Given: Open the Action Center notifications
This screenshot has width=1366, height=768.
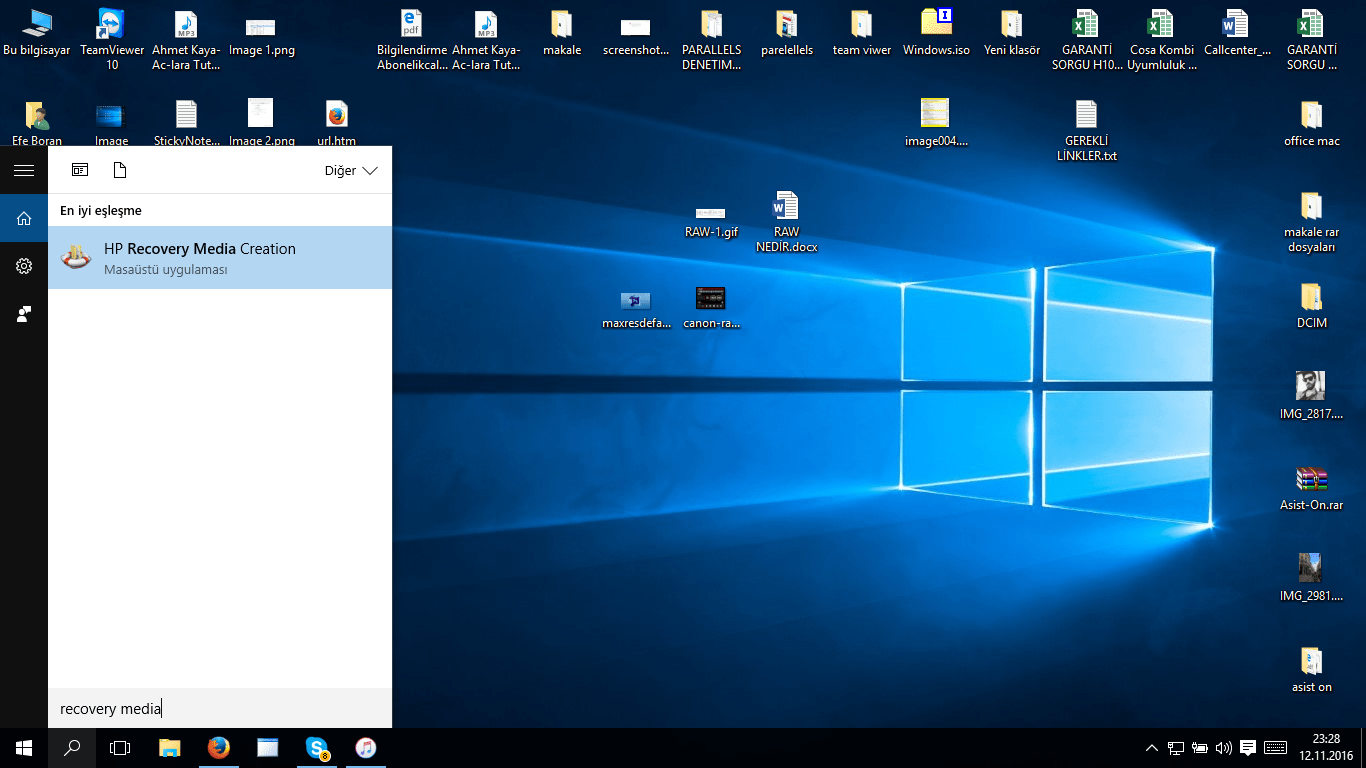Looking at the screenshot, I should [x=1248, y=748].
